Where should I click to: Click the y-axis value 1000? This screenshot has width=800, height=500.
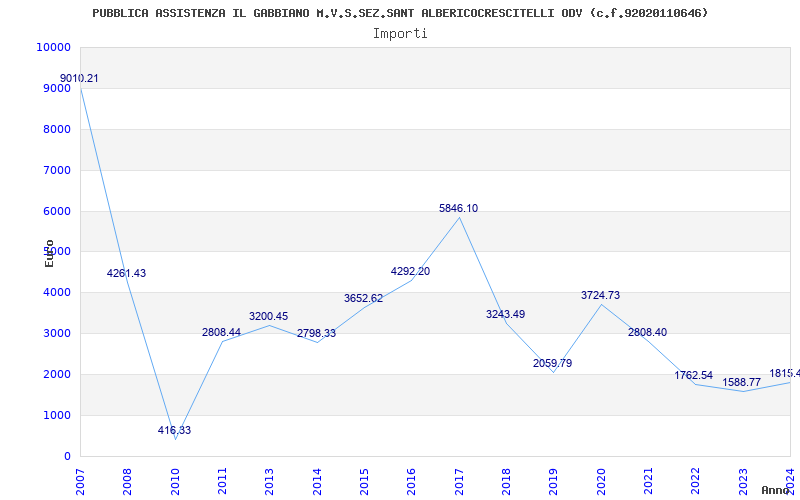click(56, 415)
